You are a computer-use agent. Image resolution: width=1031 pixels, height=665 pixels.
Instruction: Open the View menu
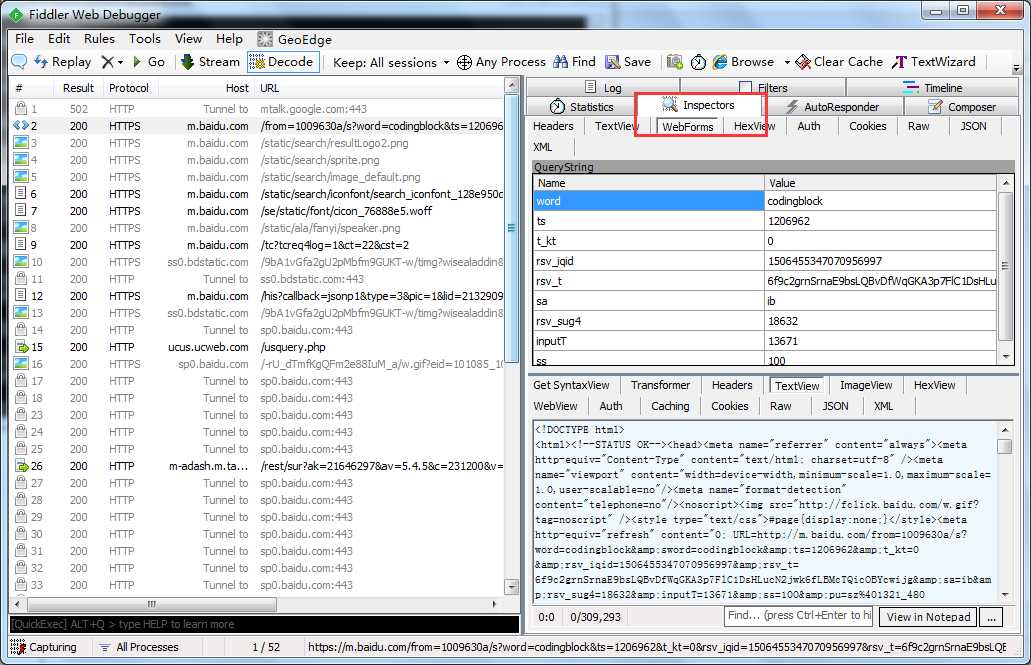(189, 39)
